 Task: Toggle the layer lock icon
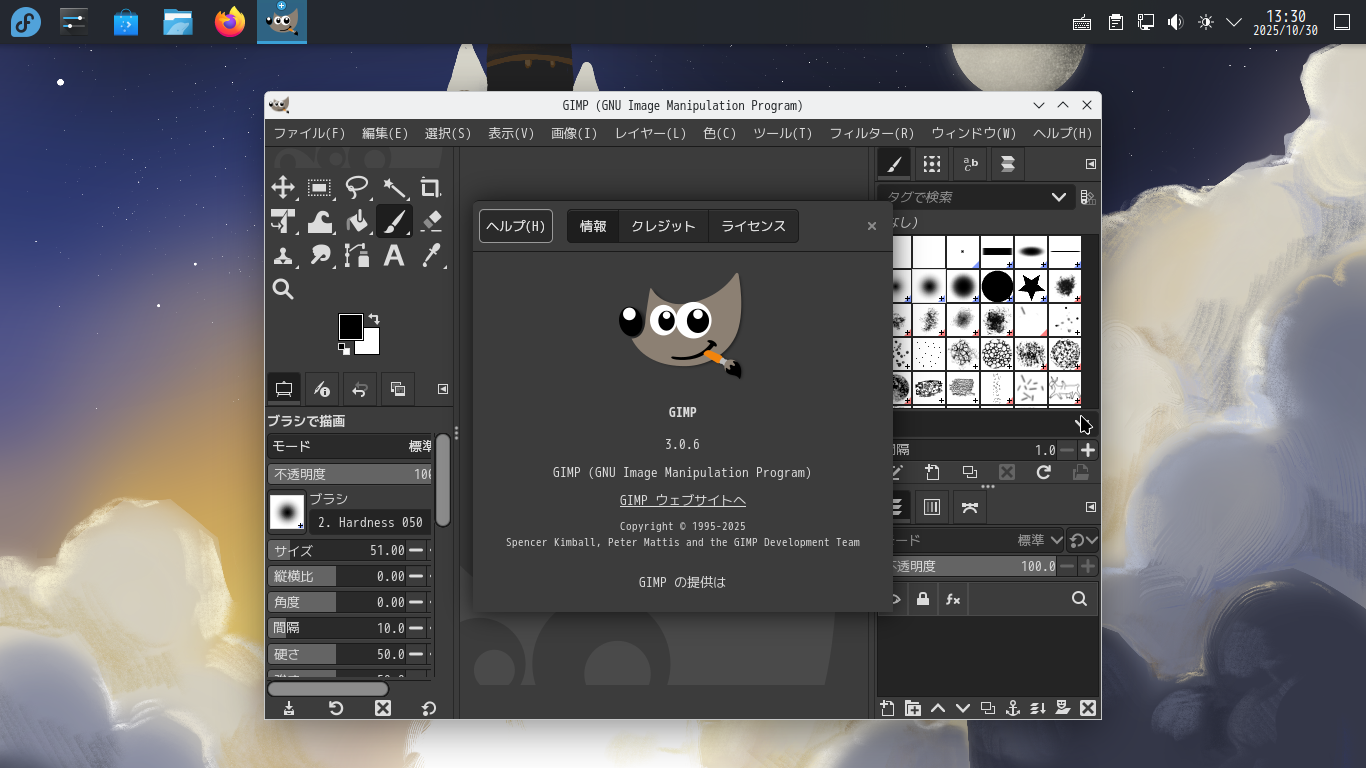[922, 599]
